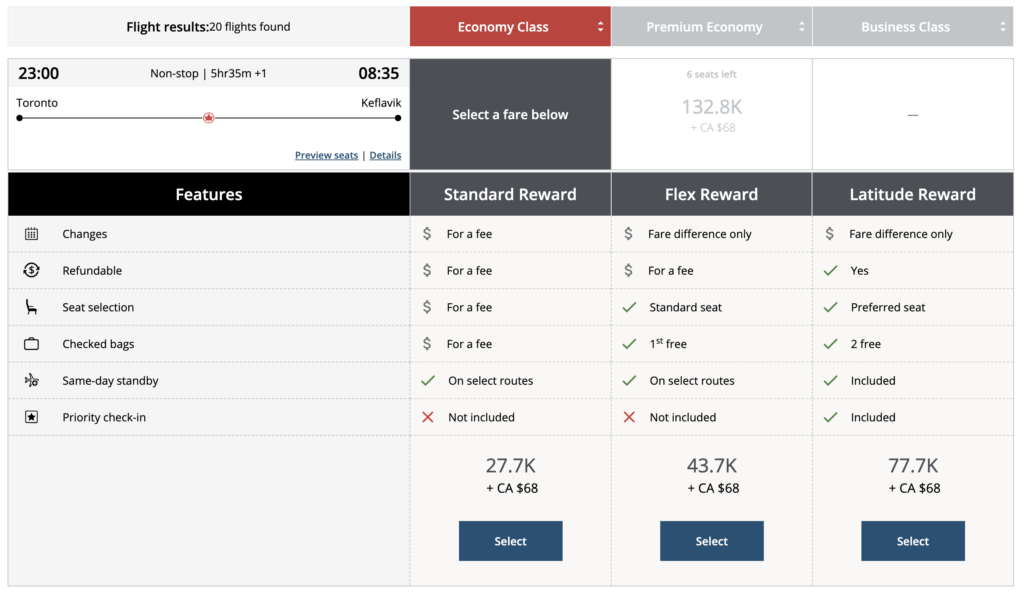Switch to the Premium Economy tab

704,27
